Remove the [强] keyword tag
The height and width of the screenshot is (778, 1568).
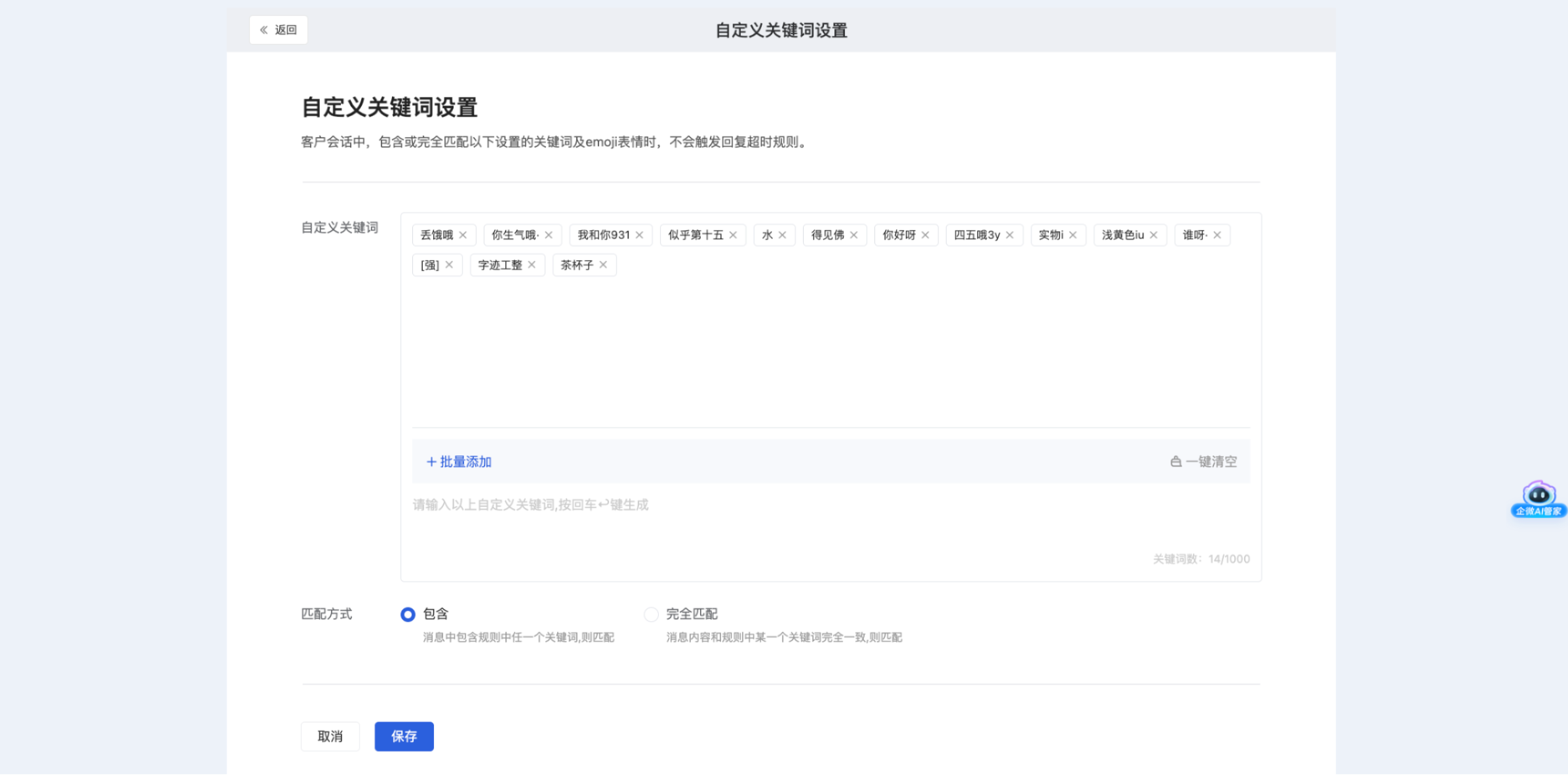tap(449, 265)
